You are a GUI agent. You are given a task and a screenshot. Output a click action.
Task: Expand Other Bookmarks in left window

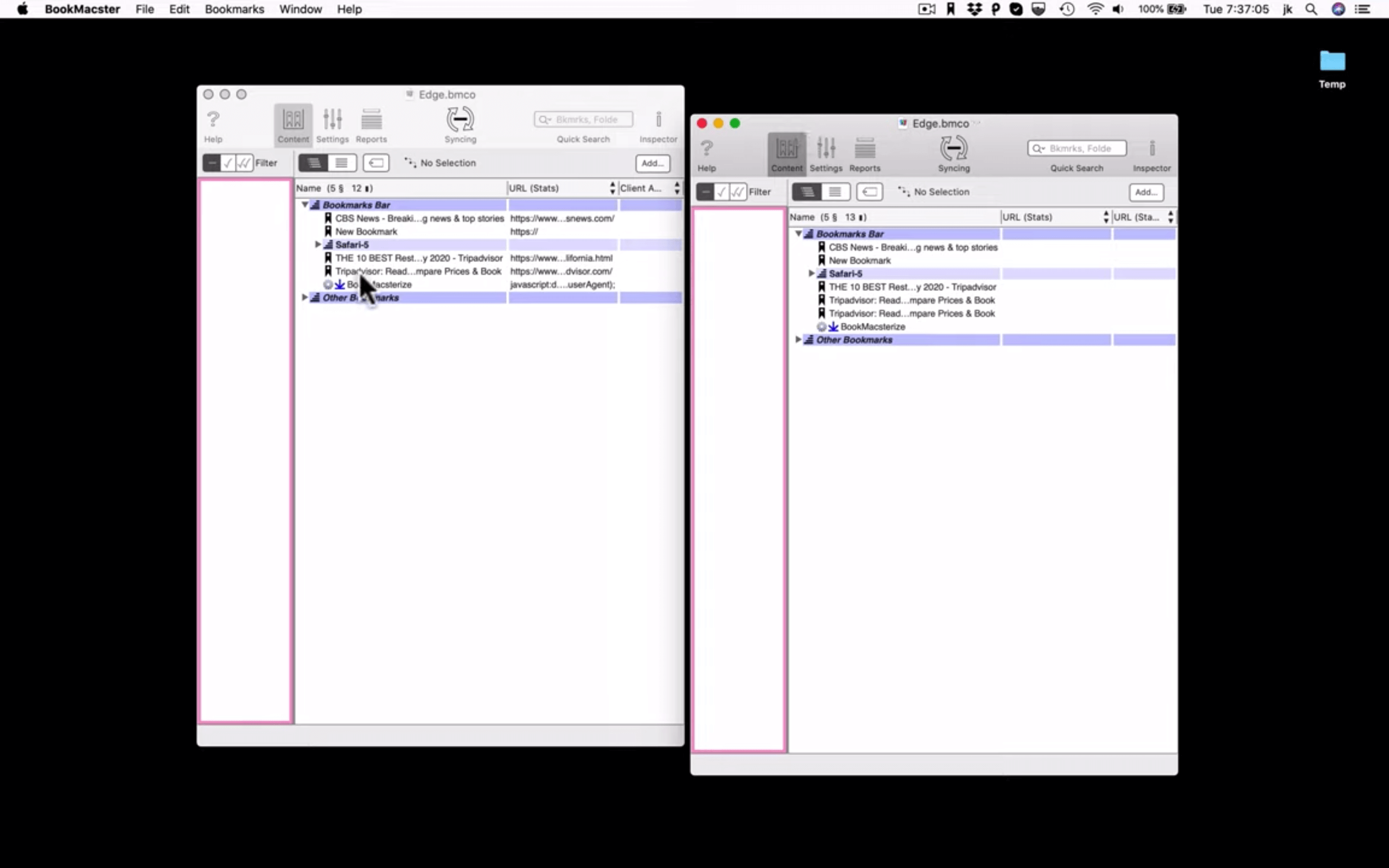click(304, 297)
